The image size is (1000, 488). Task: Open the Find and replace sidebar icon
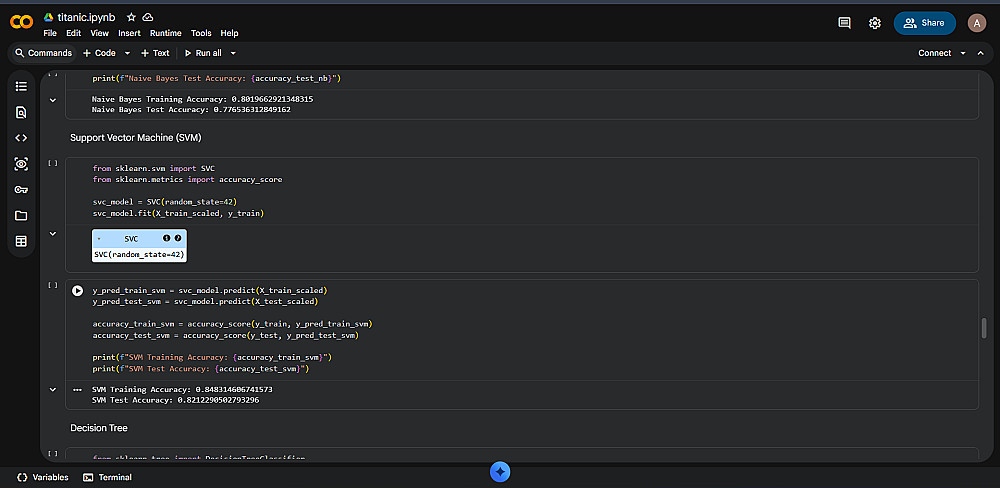click(21, 112)
